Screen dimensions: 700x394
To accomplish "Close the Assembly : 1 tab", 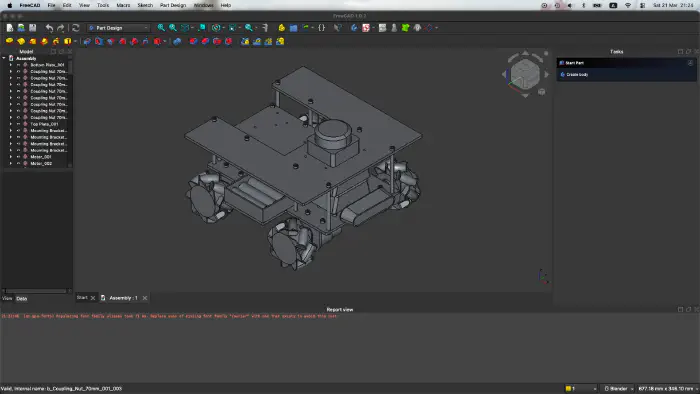I will 145,298.
